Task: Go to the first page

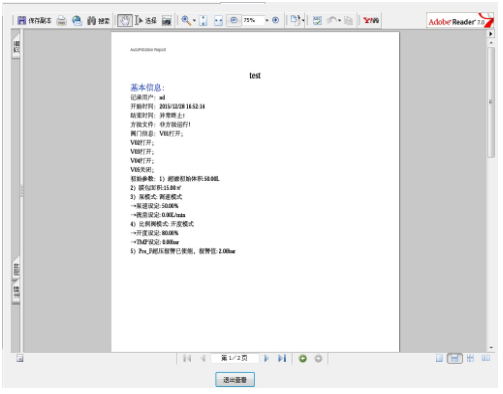Action: pyautogui.click(x=187, y=358)
